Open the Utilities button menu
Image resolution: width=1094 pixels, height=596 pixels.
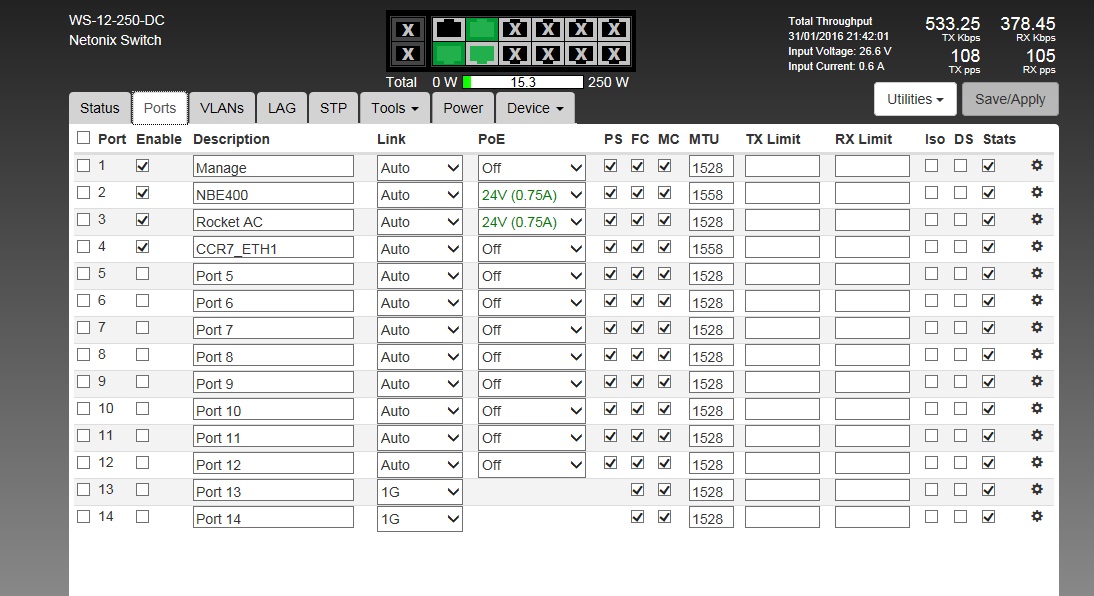pyautogui.click(x=915, y=99)
